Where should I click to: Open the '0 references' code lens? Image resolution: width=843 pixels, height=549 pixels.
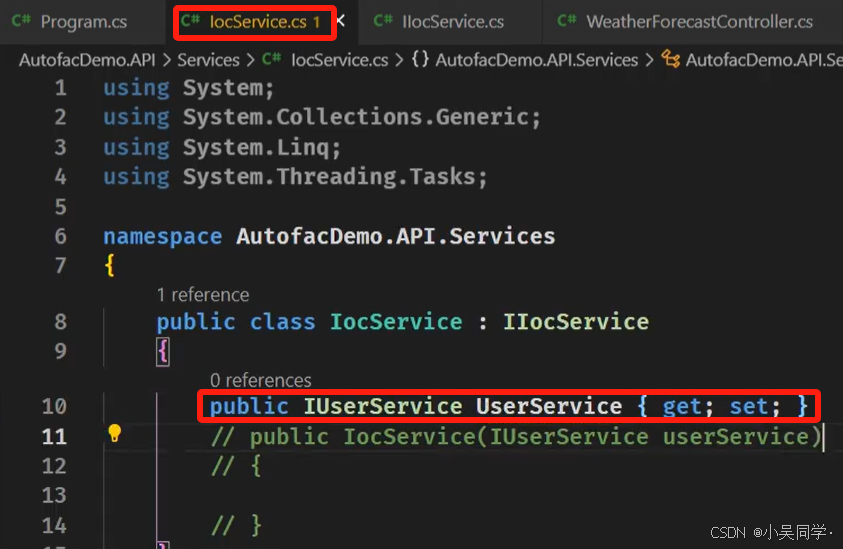pos(260,380)
